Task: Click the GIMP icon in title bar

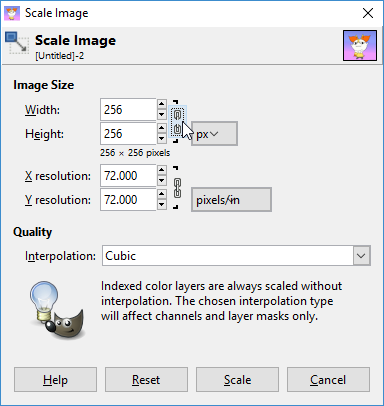Action: tap(12, 13)
